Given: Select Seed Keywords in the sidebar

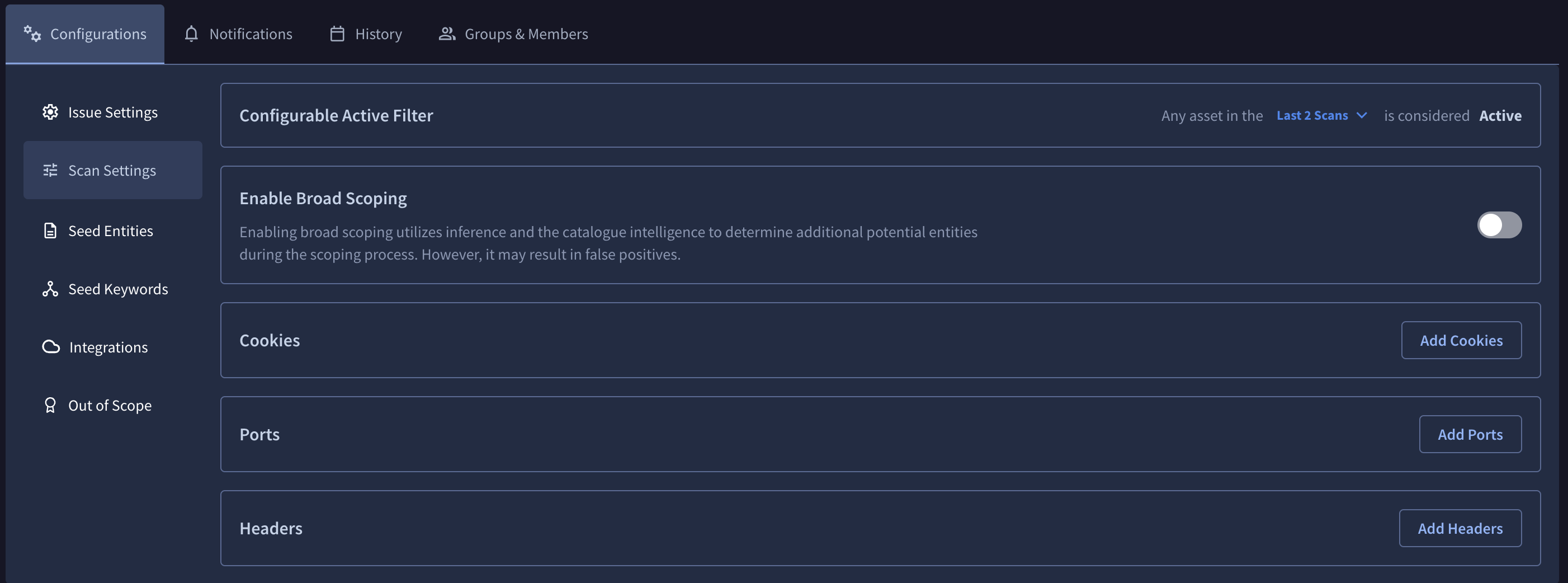Looking at the screenshot, I should tap(112, 289).
